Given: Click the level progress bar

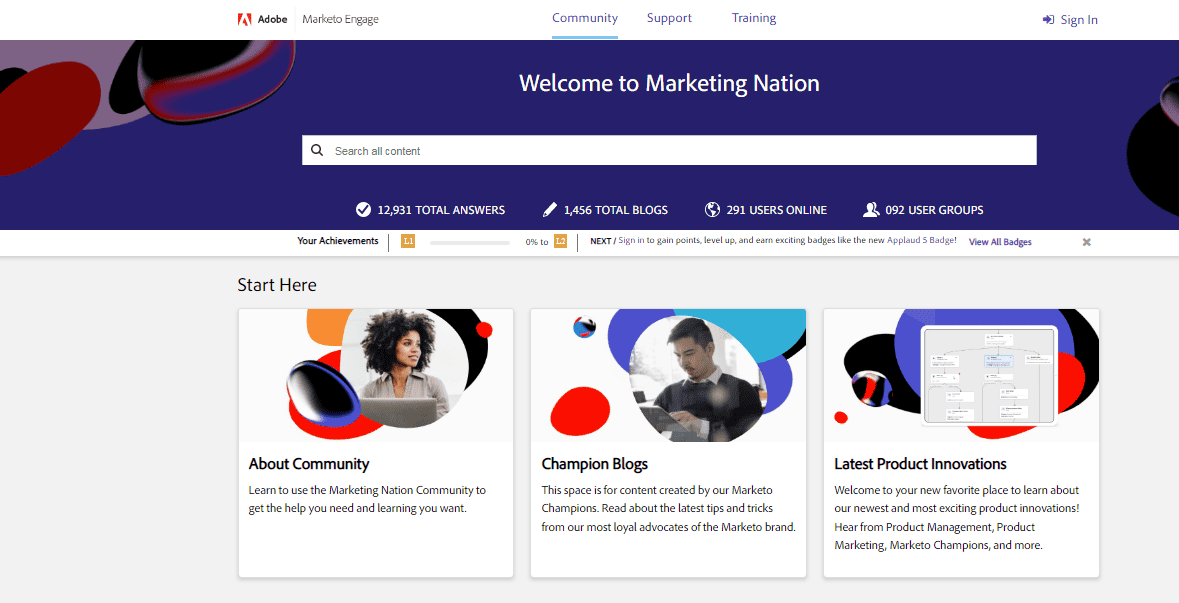Looking at the screenshot, I should click(x=470, y=243).
